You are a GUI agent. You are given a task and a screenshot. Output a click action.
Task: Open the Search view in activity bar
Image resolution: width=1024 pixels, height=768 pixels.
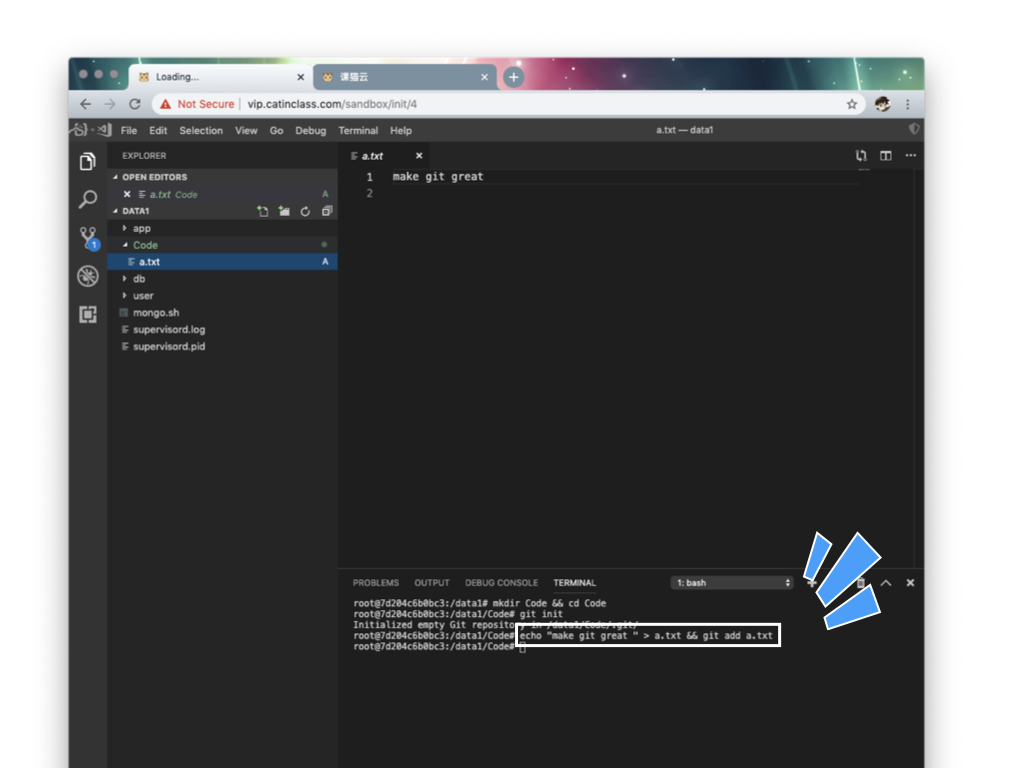click(x=88, y=200)
